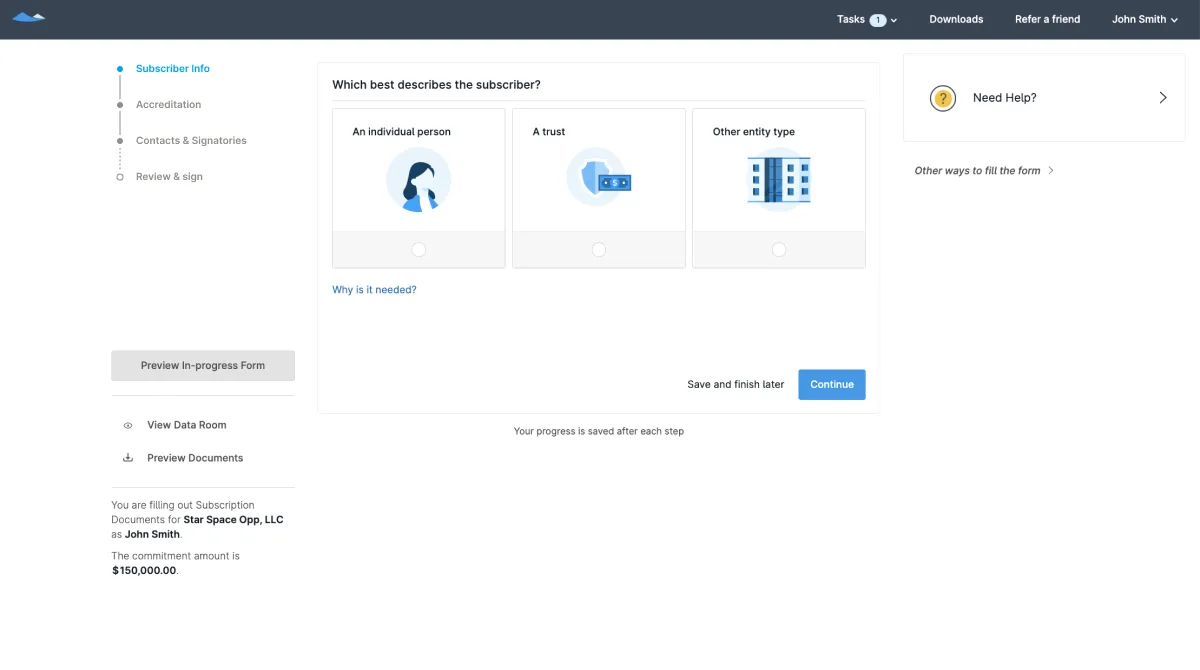Open the Downloads page
Viewport: 1200px width, 670px height.
(x=956, y=19)
